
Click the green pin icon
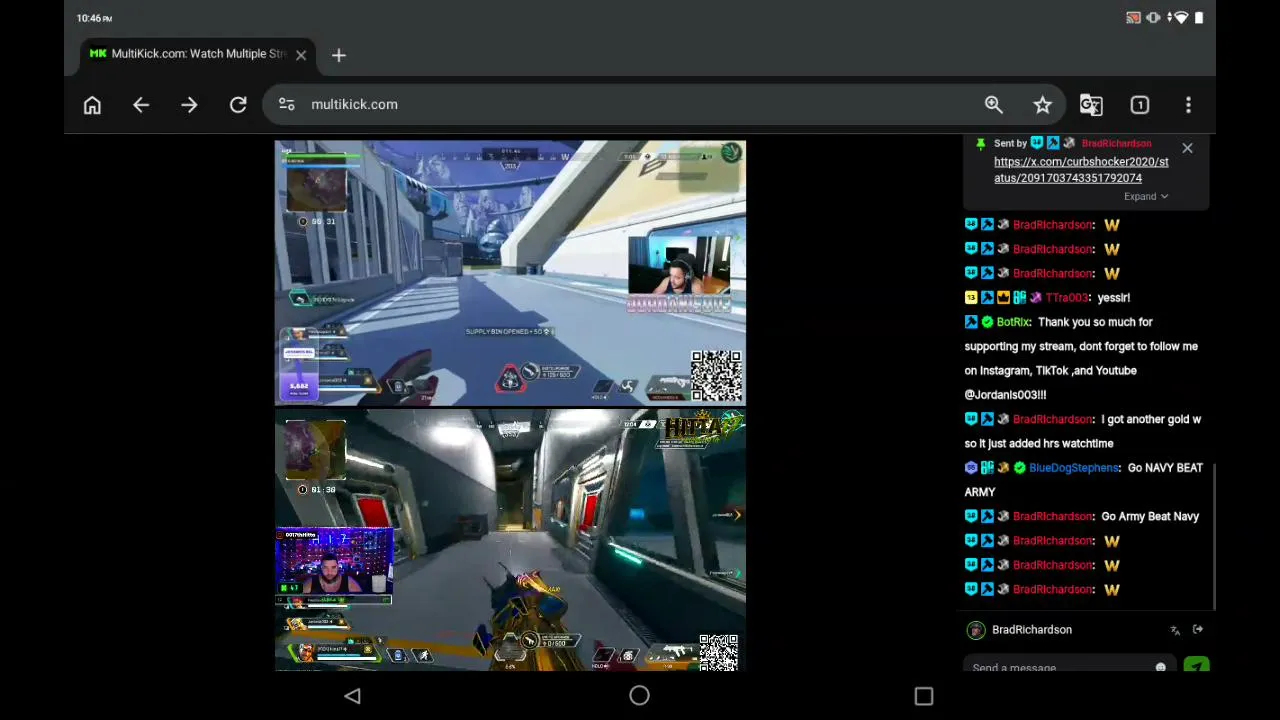[980, 144]
